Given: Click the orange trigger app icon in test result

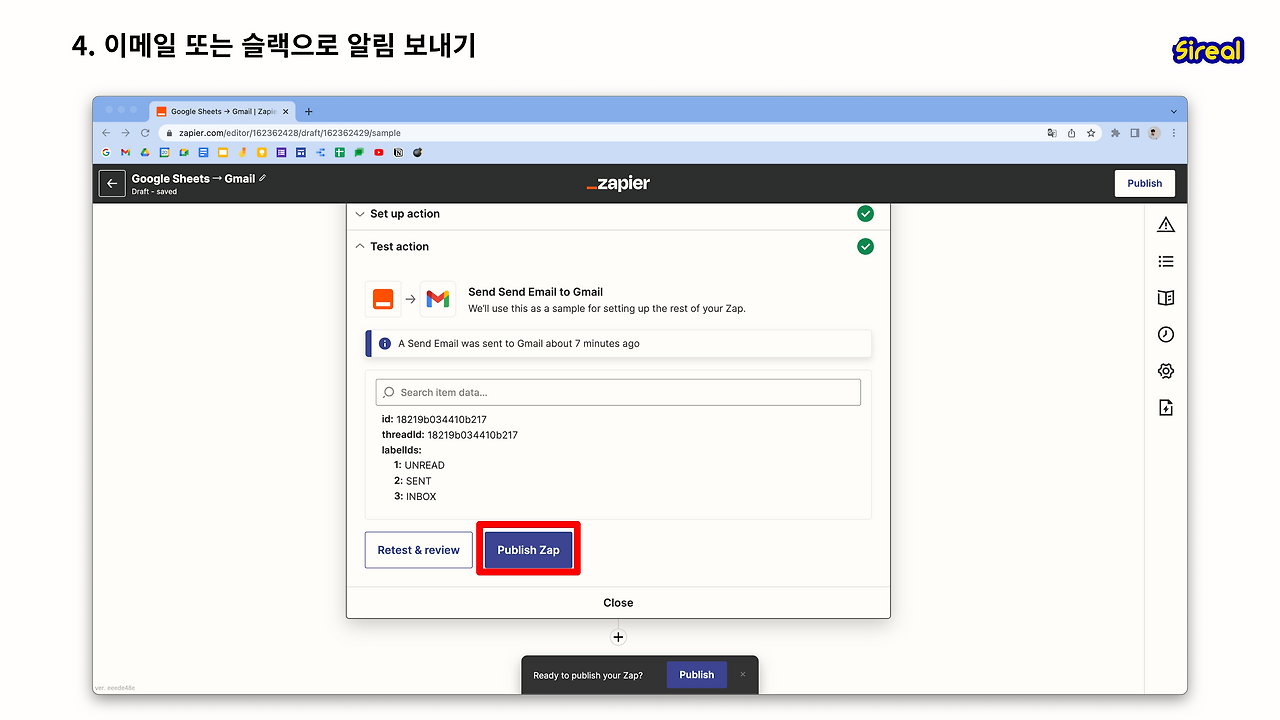Looking at the screenshot, I should (383, 299).
